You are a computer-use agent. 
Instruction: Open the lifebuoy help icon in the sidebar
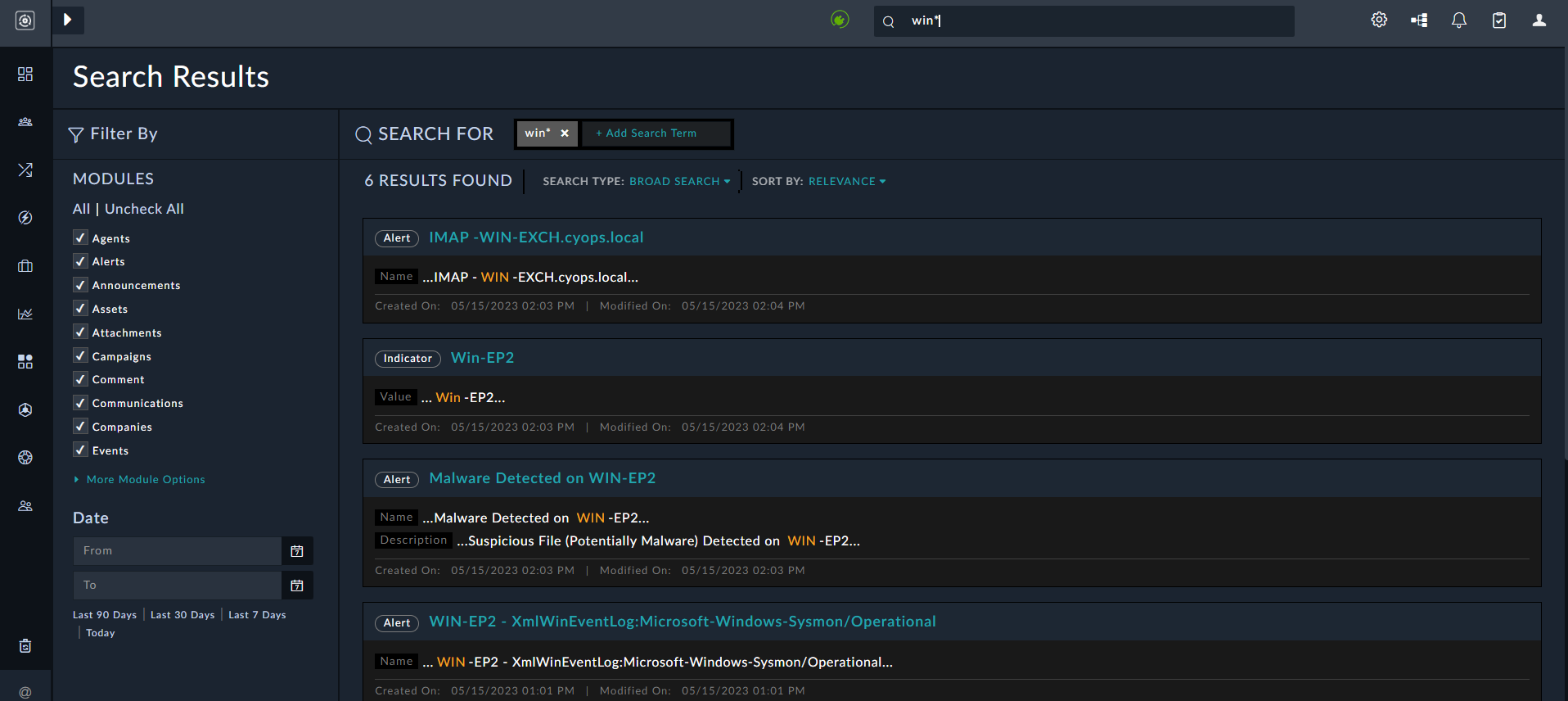coord(25,458)
